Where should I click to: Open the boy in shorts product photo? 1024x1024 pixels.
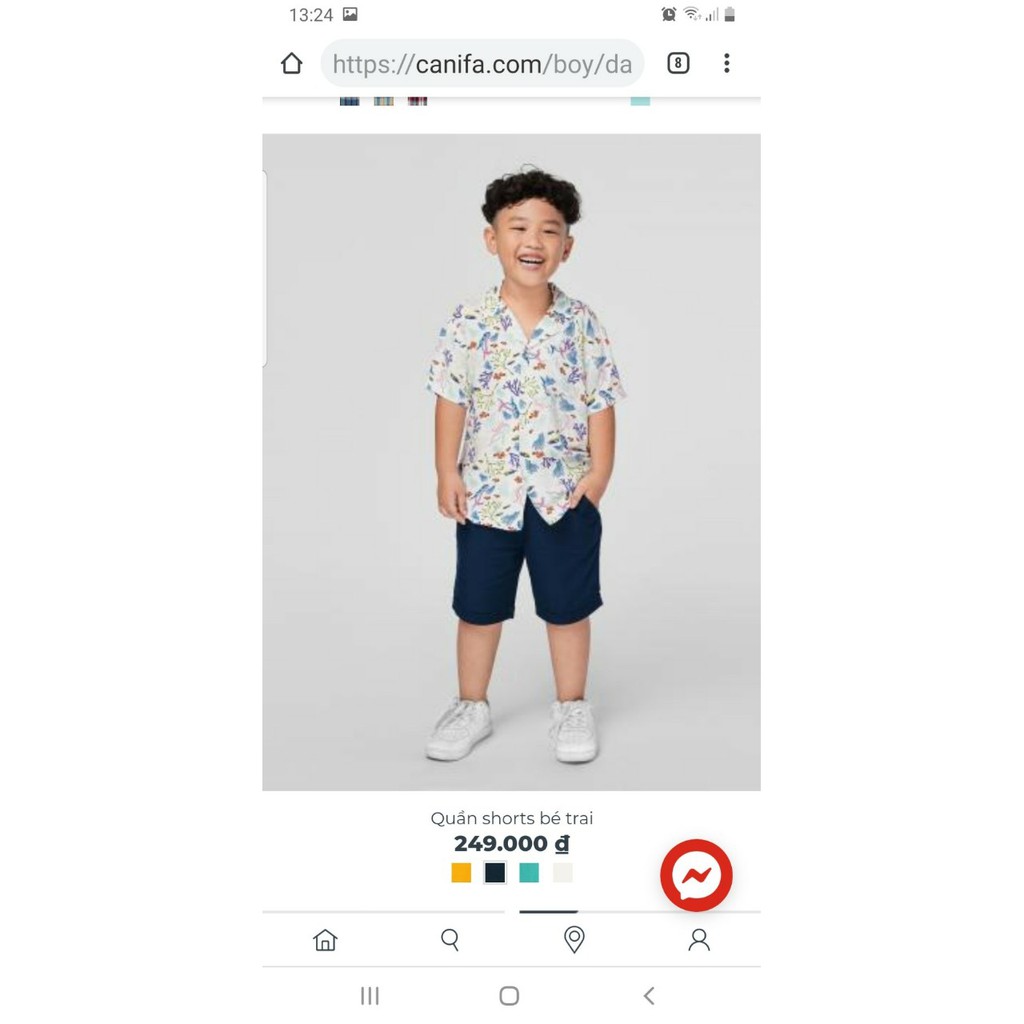(511, 462)
